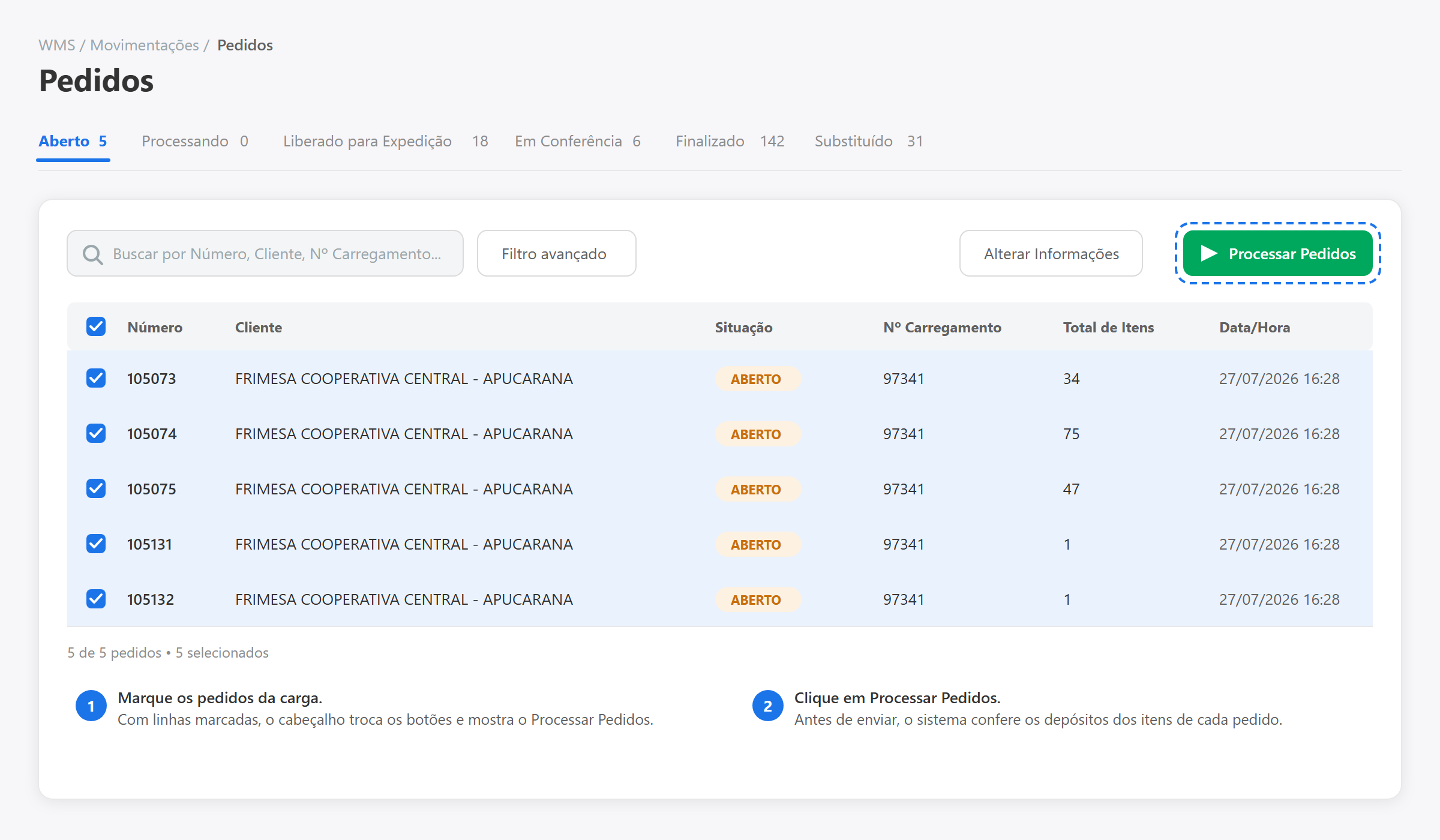Open the Finalizado tab
This screenshot has height=840, width=1440.
[x=730, y=142]
